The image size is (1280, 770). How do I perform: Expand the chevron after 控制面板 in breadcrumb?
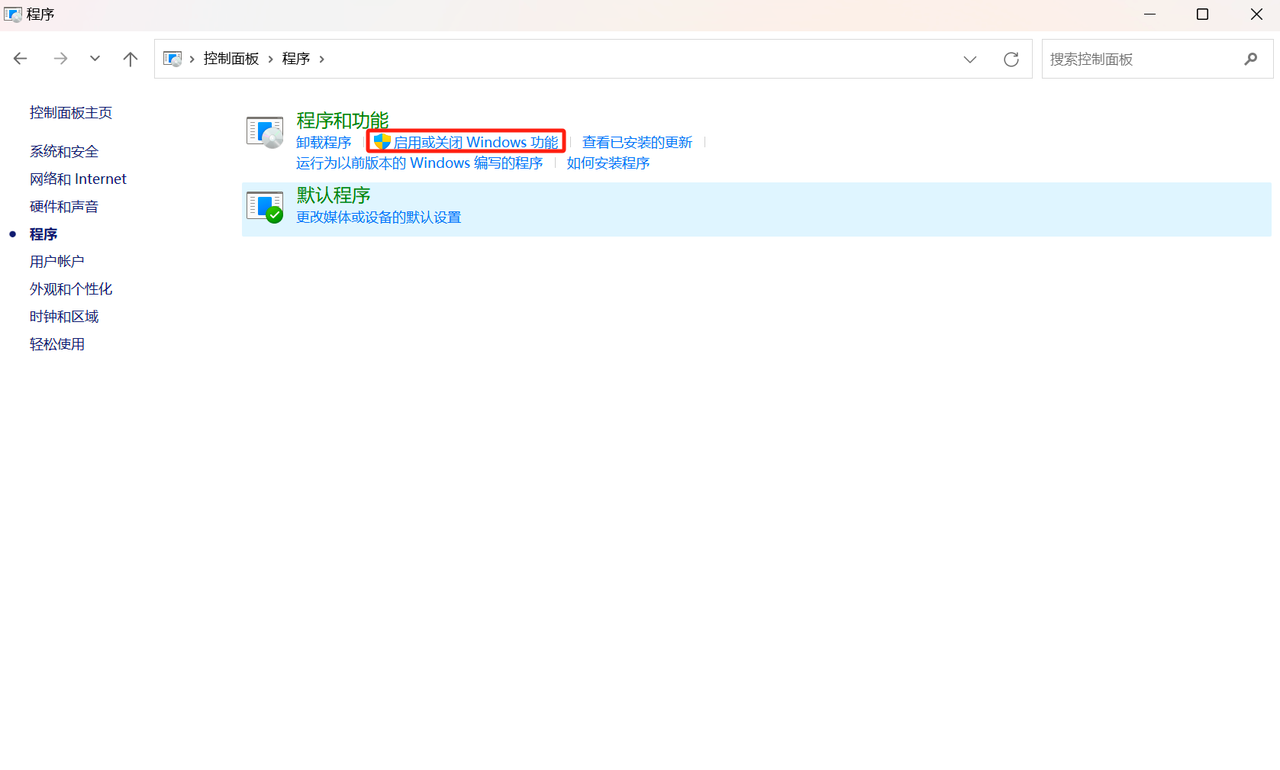[x=271, y=59]
